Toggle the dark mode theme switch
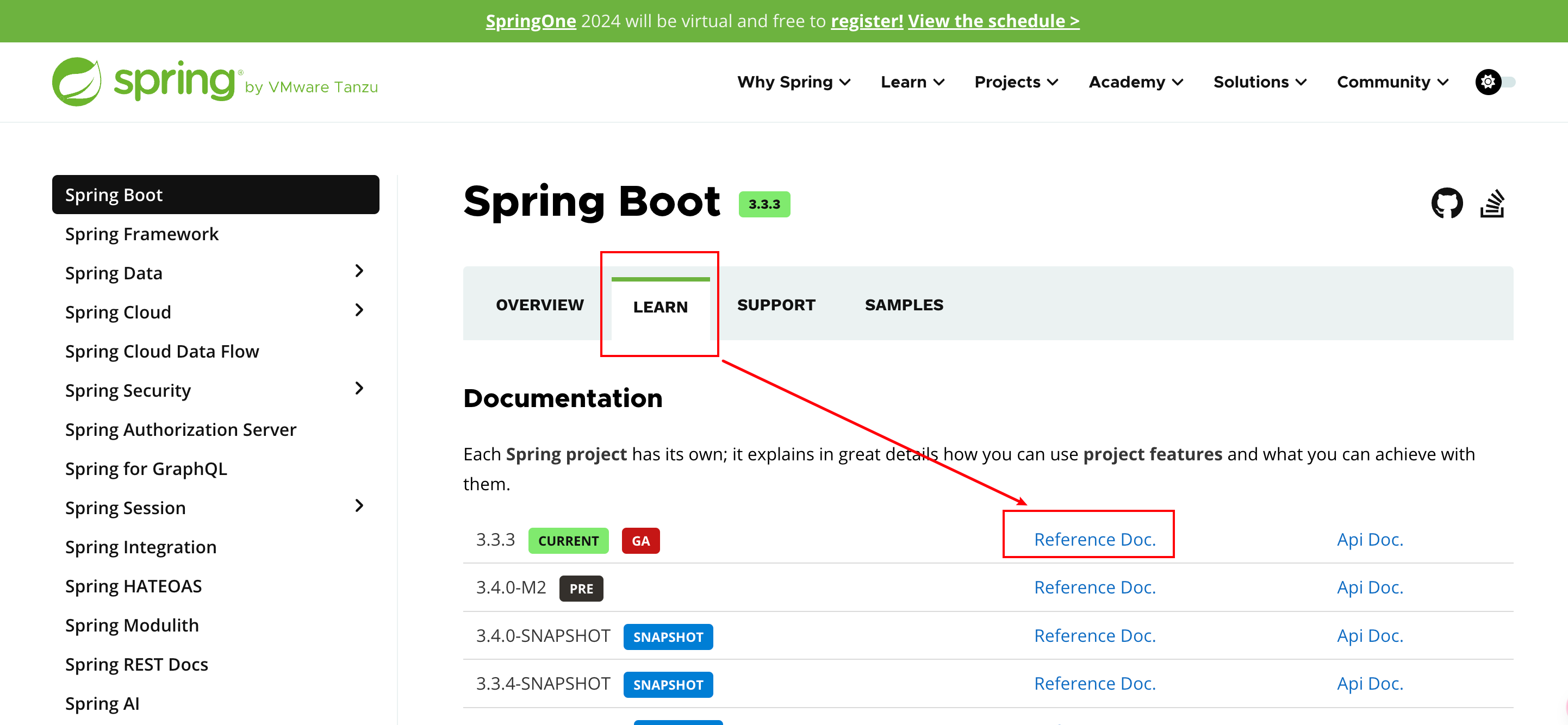1568x725 pixels. [1496, 82]
